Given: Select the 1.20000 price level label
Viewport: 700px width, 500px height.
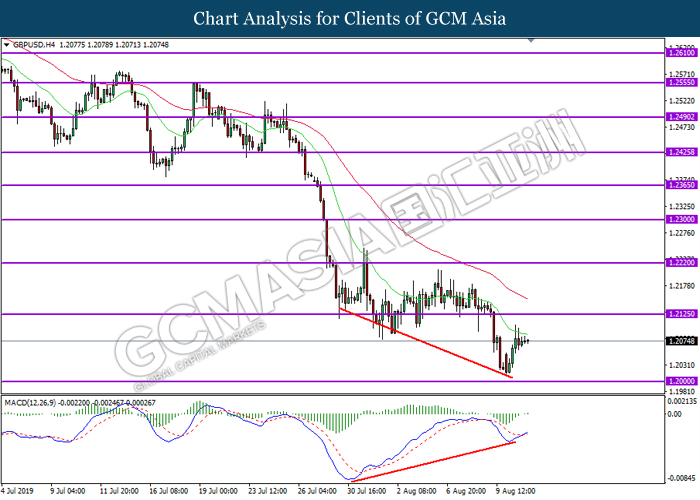Looking at the screenshot, I should click(x=681, y=381).
